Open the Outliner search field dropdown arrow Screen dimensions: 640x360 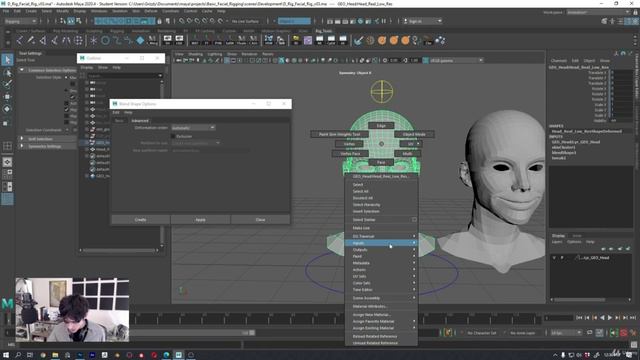click(x=160, y=76)
